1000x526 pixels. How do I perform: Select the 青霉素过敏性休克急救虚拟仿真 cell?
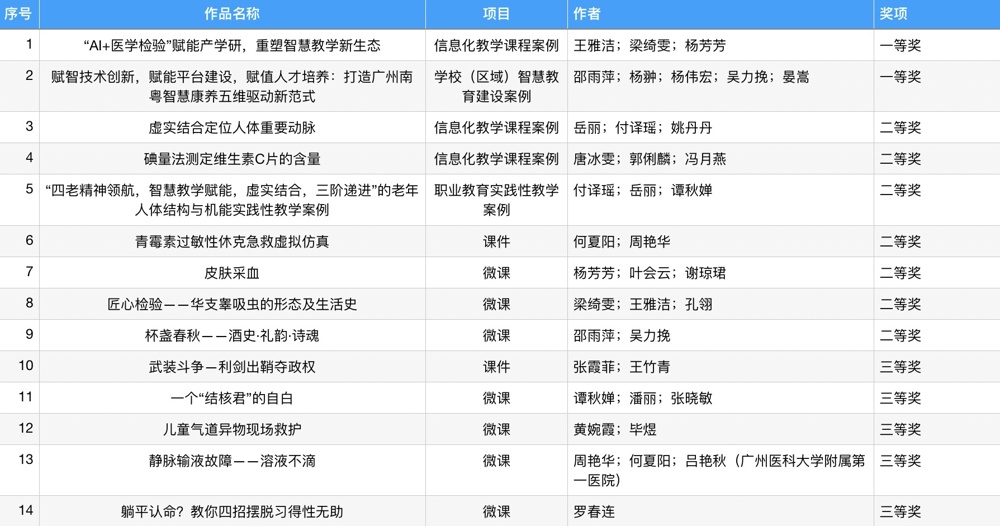[231, 241]
